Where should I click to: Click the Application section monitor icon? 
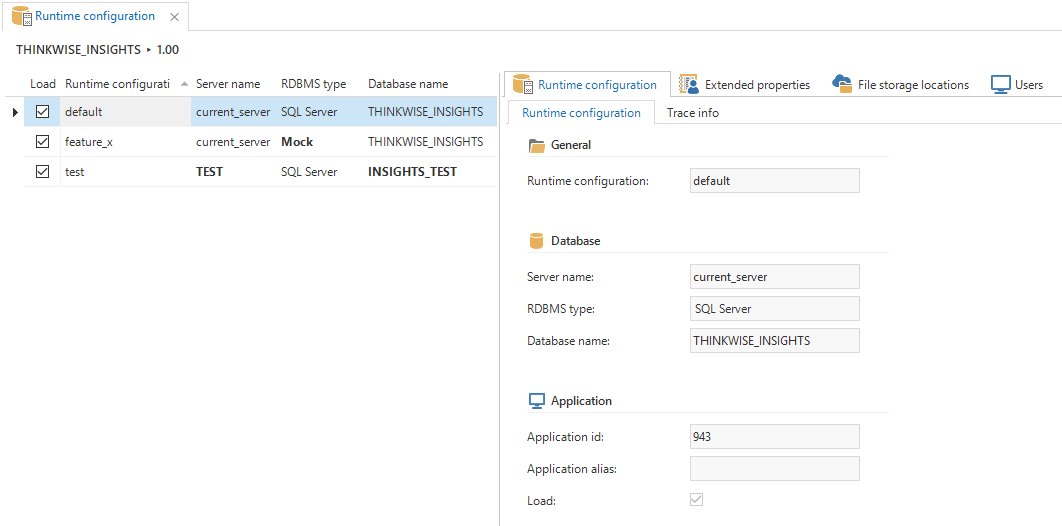(536, 401)
